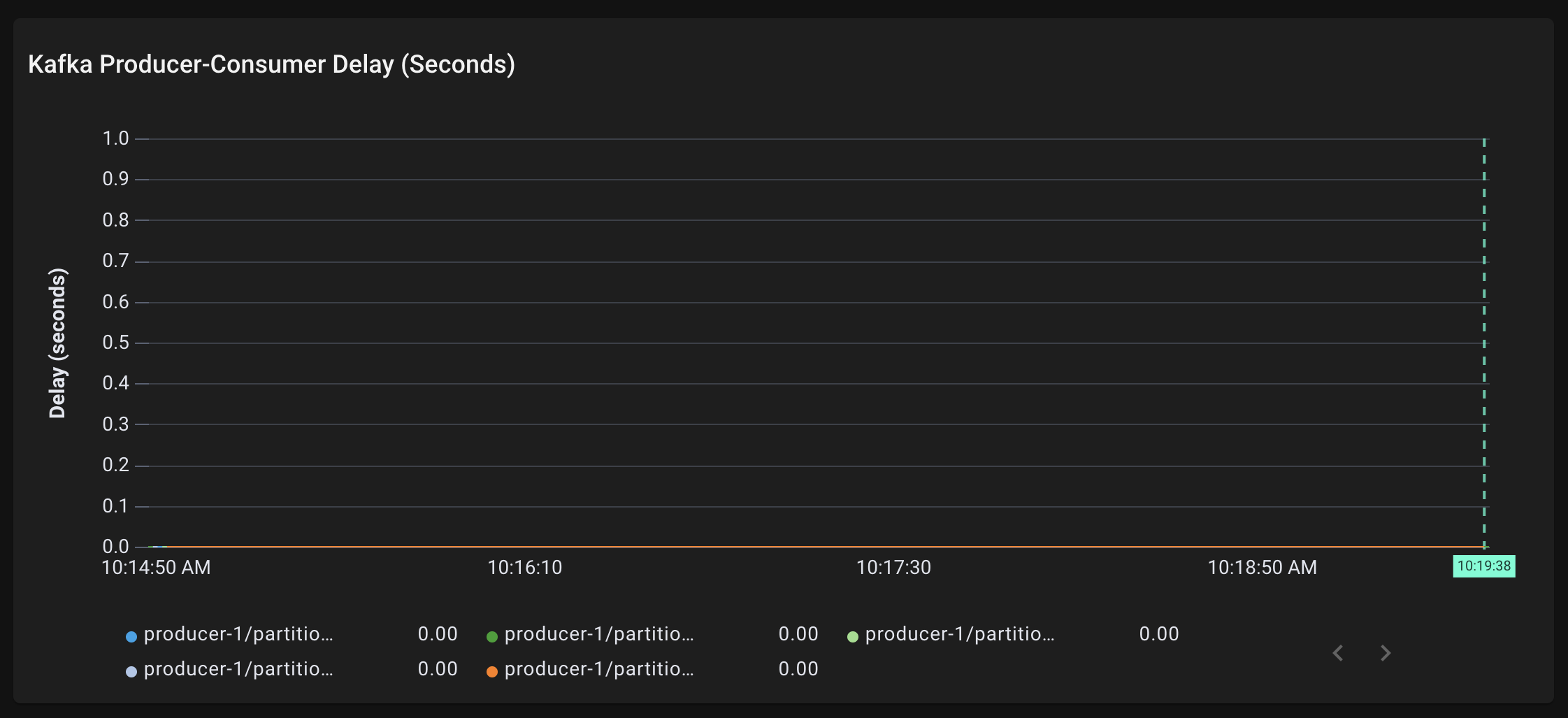Click the Delay (seconds) y-axis title

[x=57, y=343]
